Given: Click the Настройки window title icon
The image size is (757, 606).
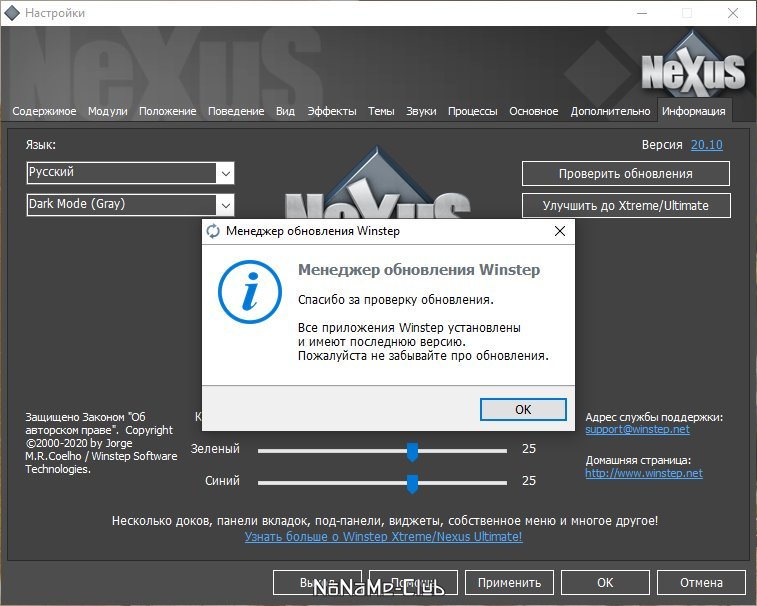Looking at the screenshot, I should click(12, 13).
